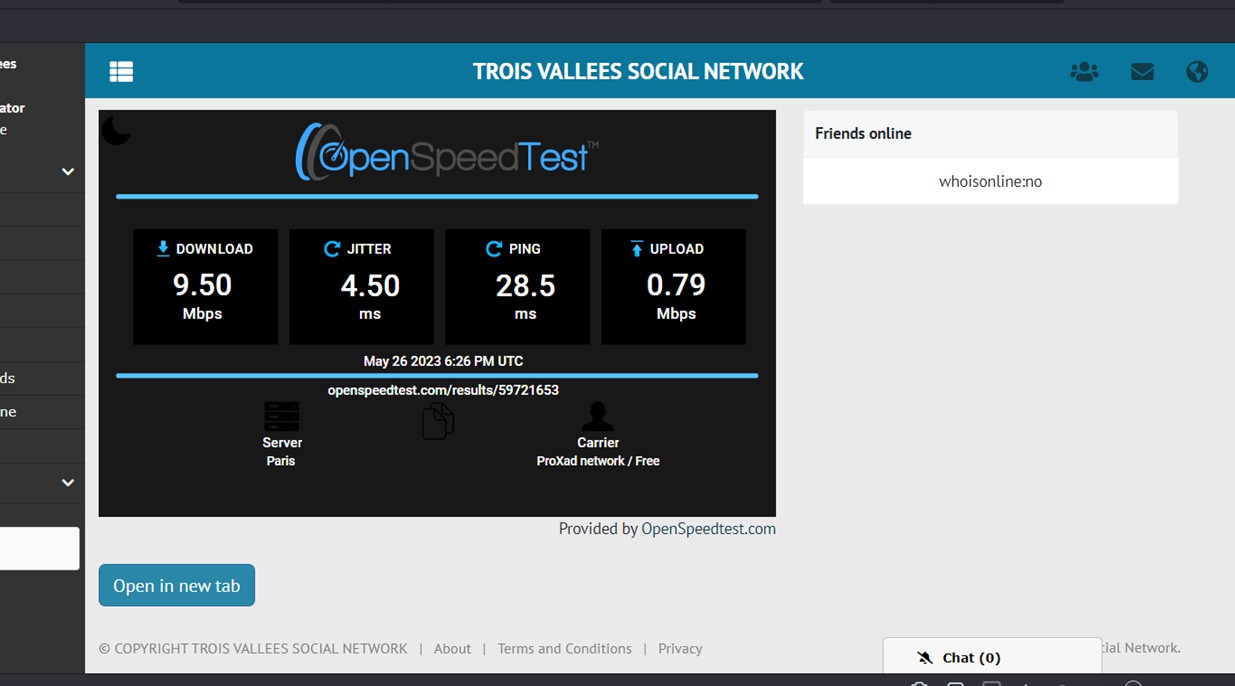Click the openspeedtest.com results URL
The width and height of the screenshot is (1235, 686).
pos(443,390)
